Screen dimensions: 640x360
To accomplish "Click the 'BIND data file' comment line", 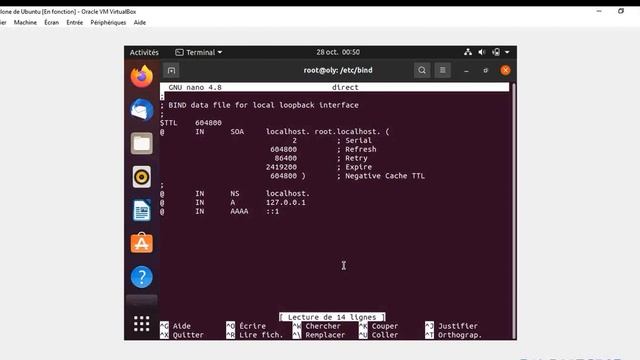I will tap(259, 105).
